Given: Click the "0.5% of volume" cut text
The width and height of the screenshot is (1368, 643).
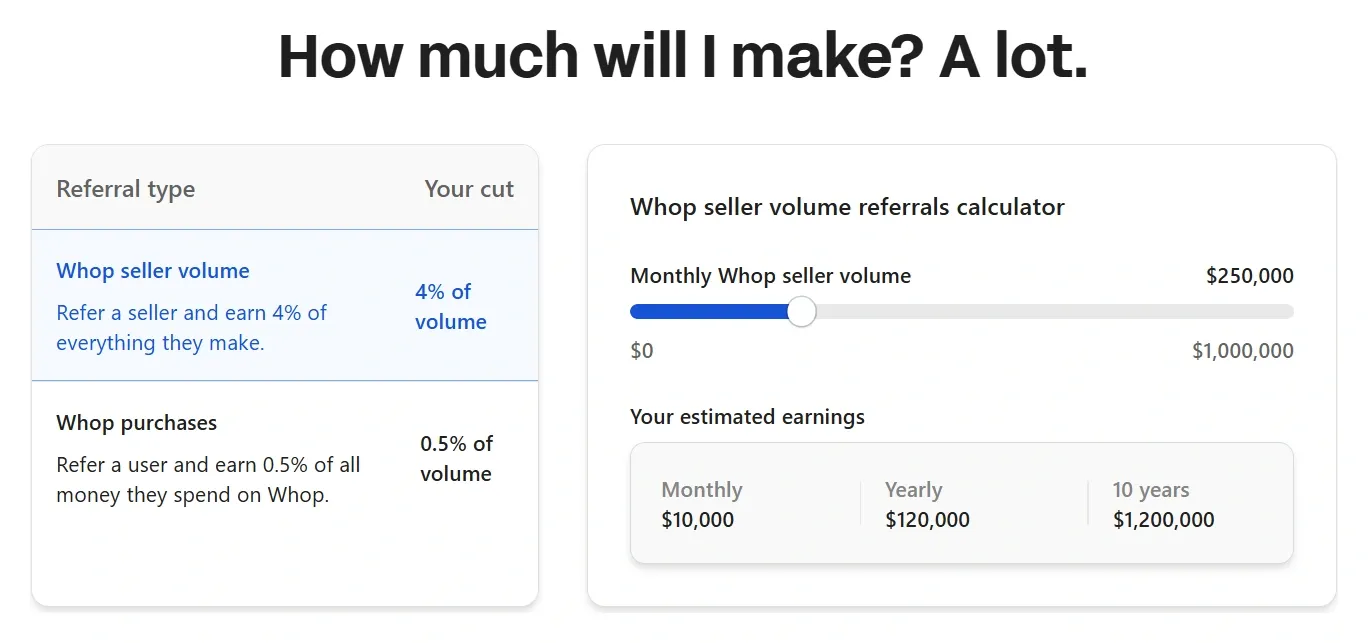Looking at the screenshot, I should tap(456, 459).
